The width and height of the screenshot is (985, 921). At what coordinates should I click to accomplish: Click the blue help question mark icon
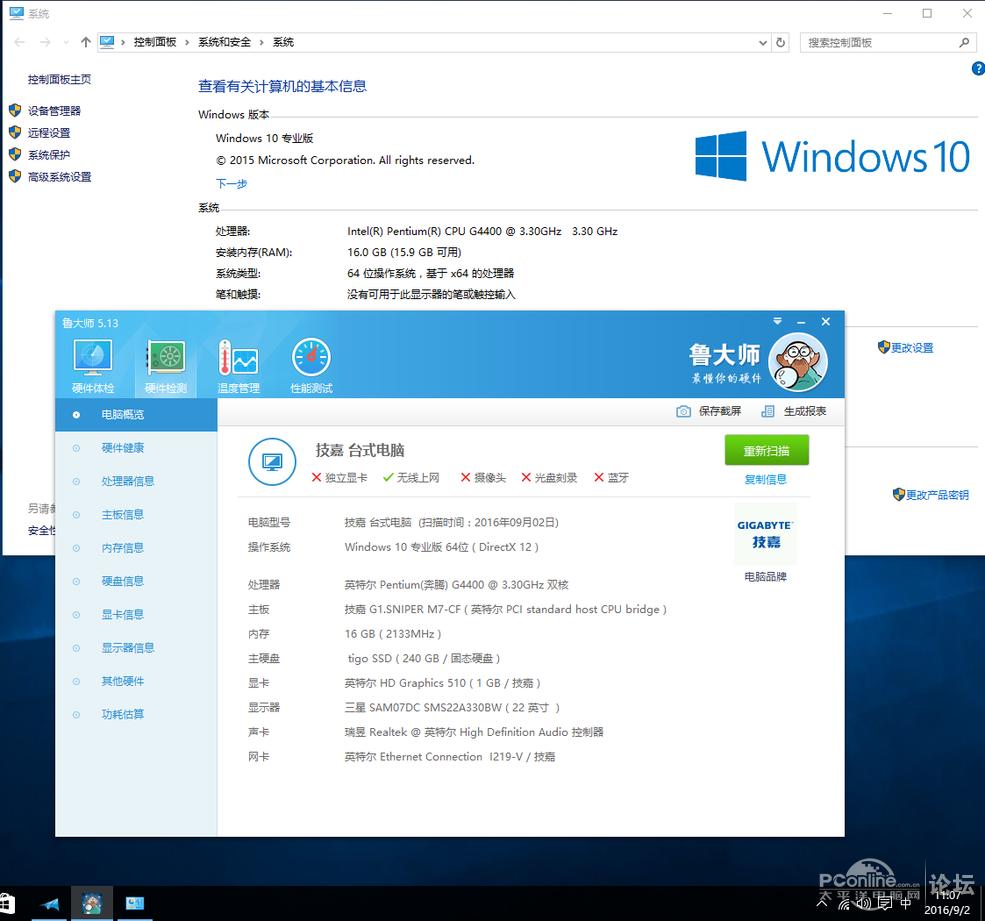pyautogui.click(x=978, y=68)
